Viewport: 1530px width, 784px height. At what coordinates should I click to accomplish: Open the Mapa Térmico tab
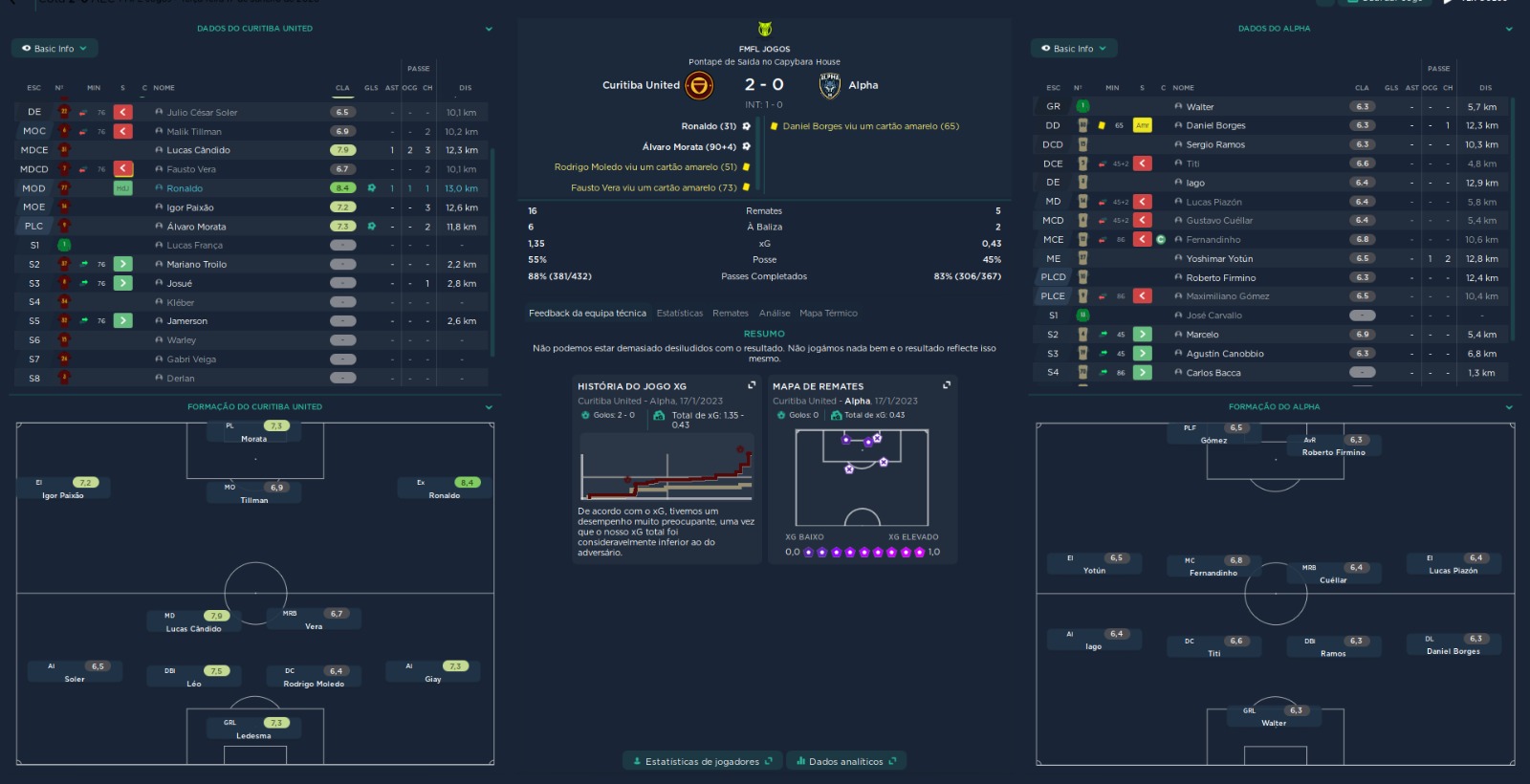coord(828,314)
